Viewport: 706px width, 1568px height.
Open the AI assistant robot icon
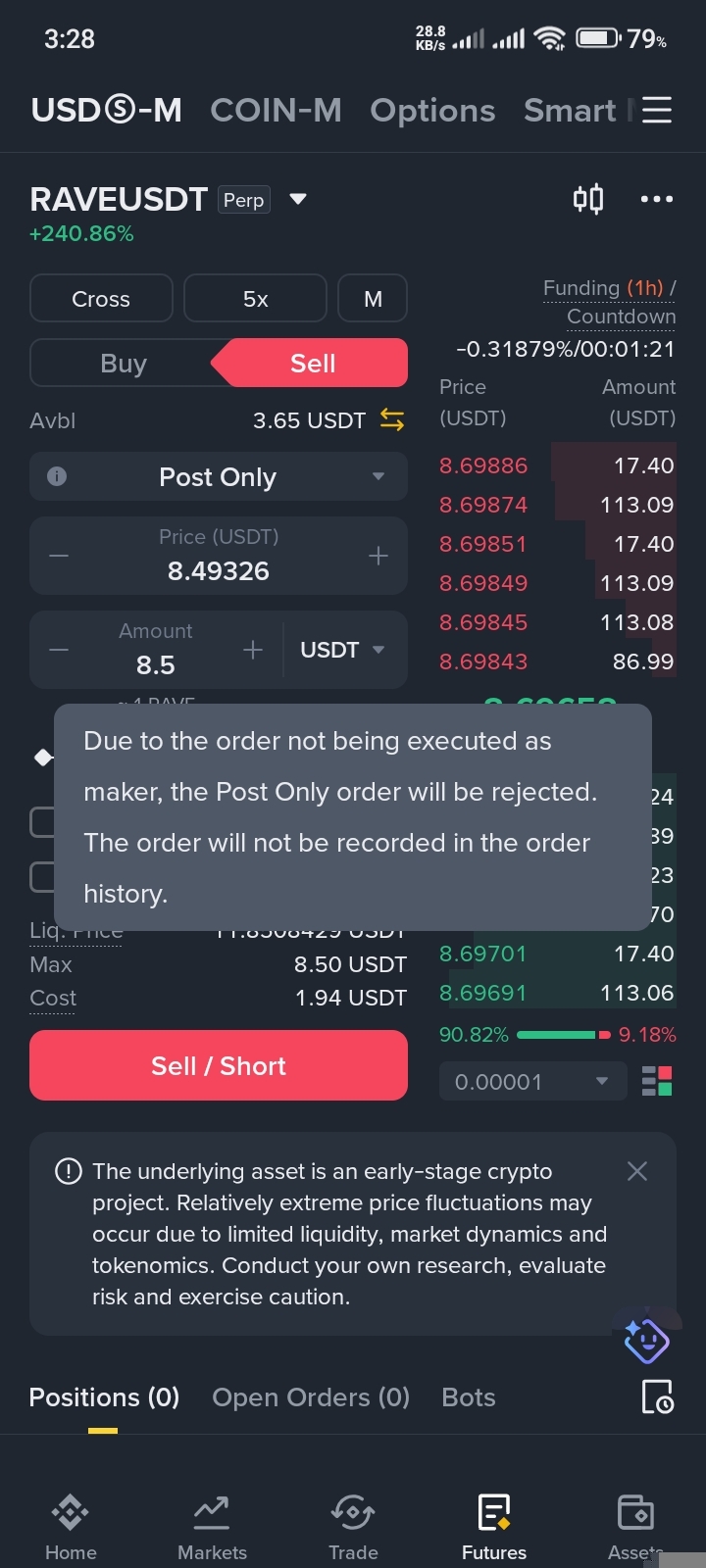coord(646,1341)
